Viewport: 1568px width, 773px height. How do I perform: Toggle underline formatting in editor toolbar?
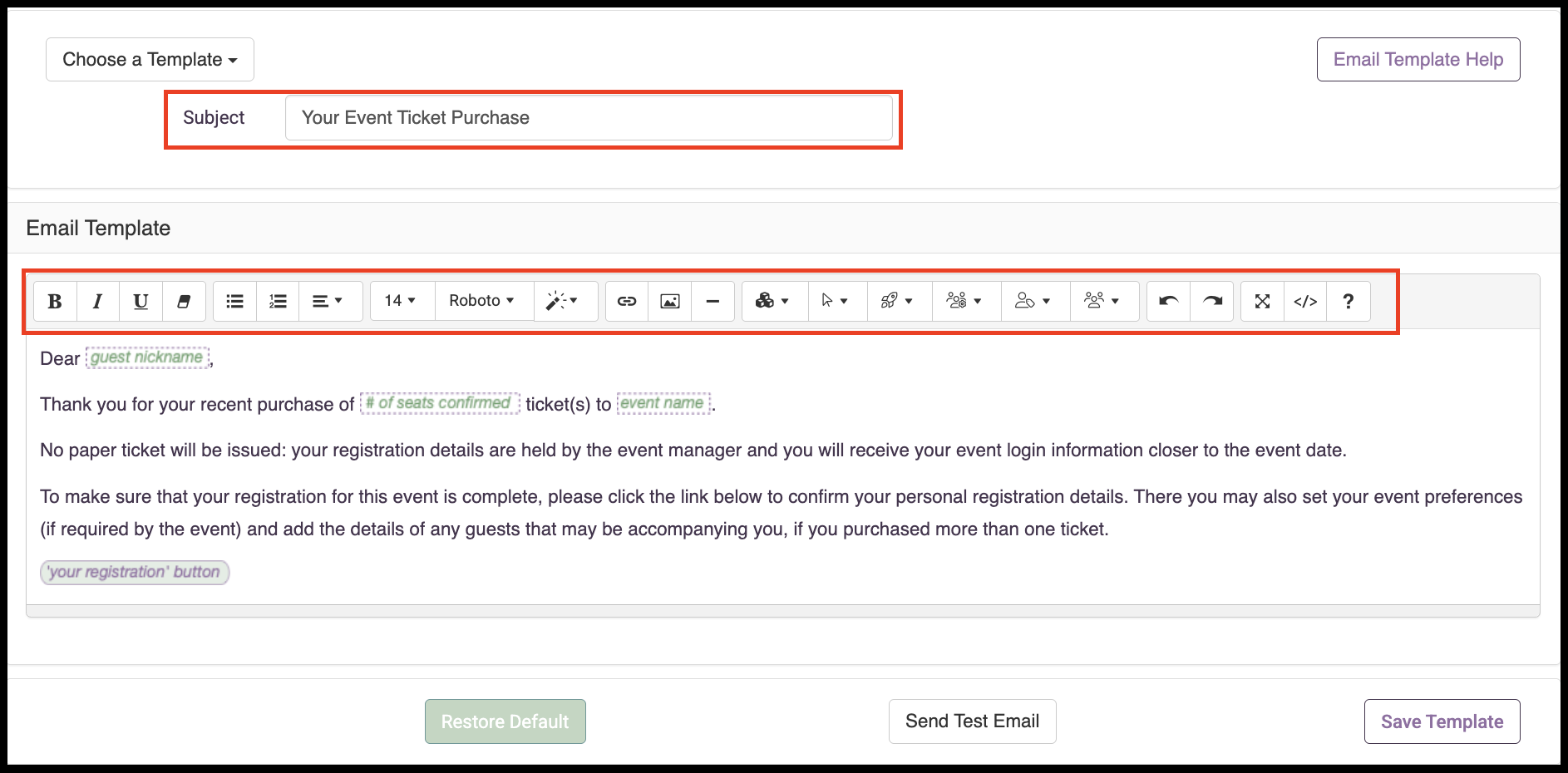[x=141, y=301]
